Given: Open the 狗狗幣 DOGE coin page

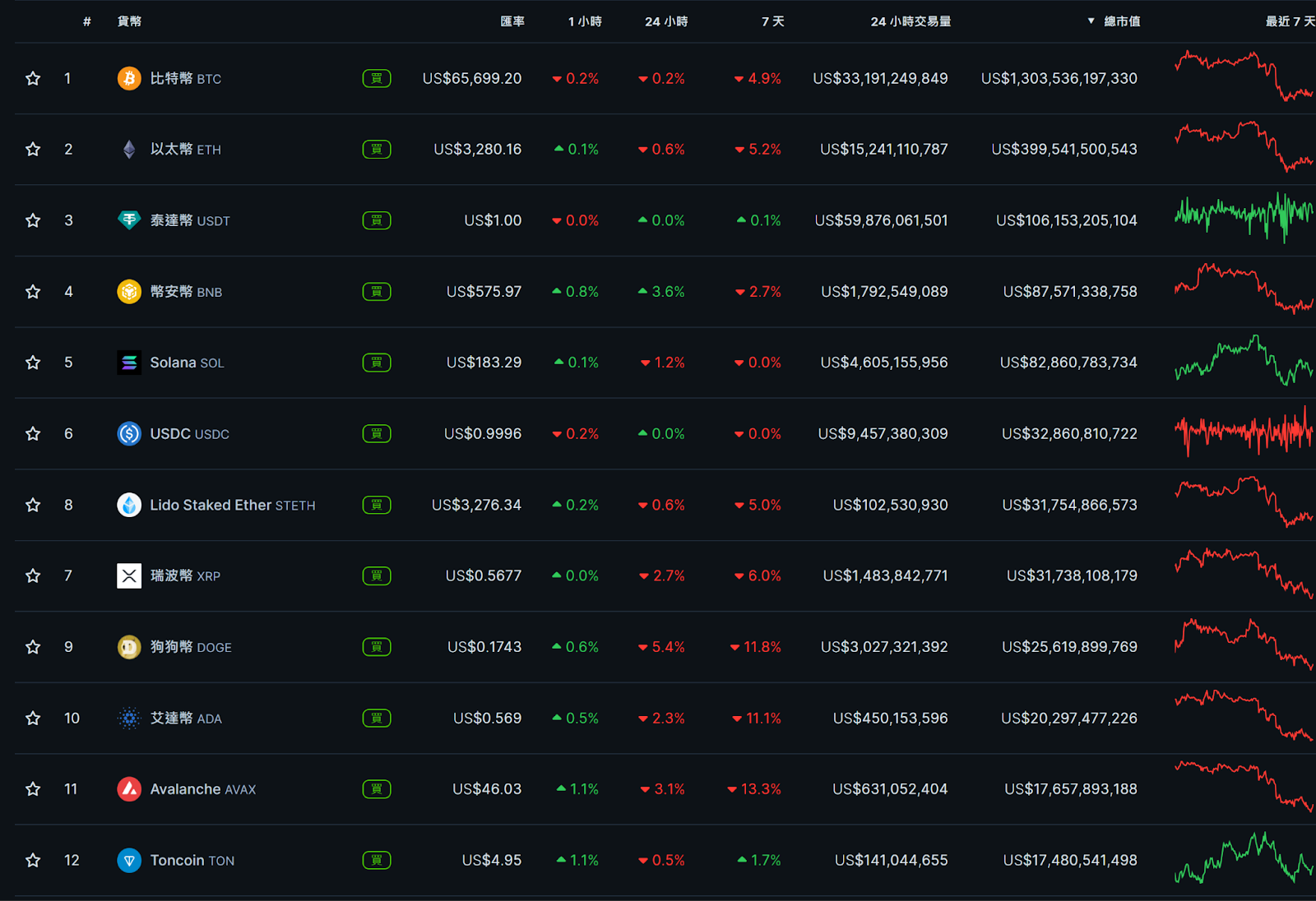Looking at the screenshot, I should click(191, 647).
